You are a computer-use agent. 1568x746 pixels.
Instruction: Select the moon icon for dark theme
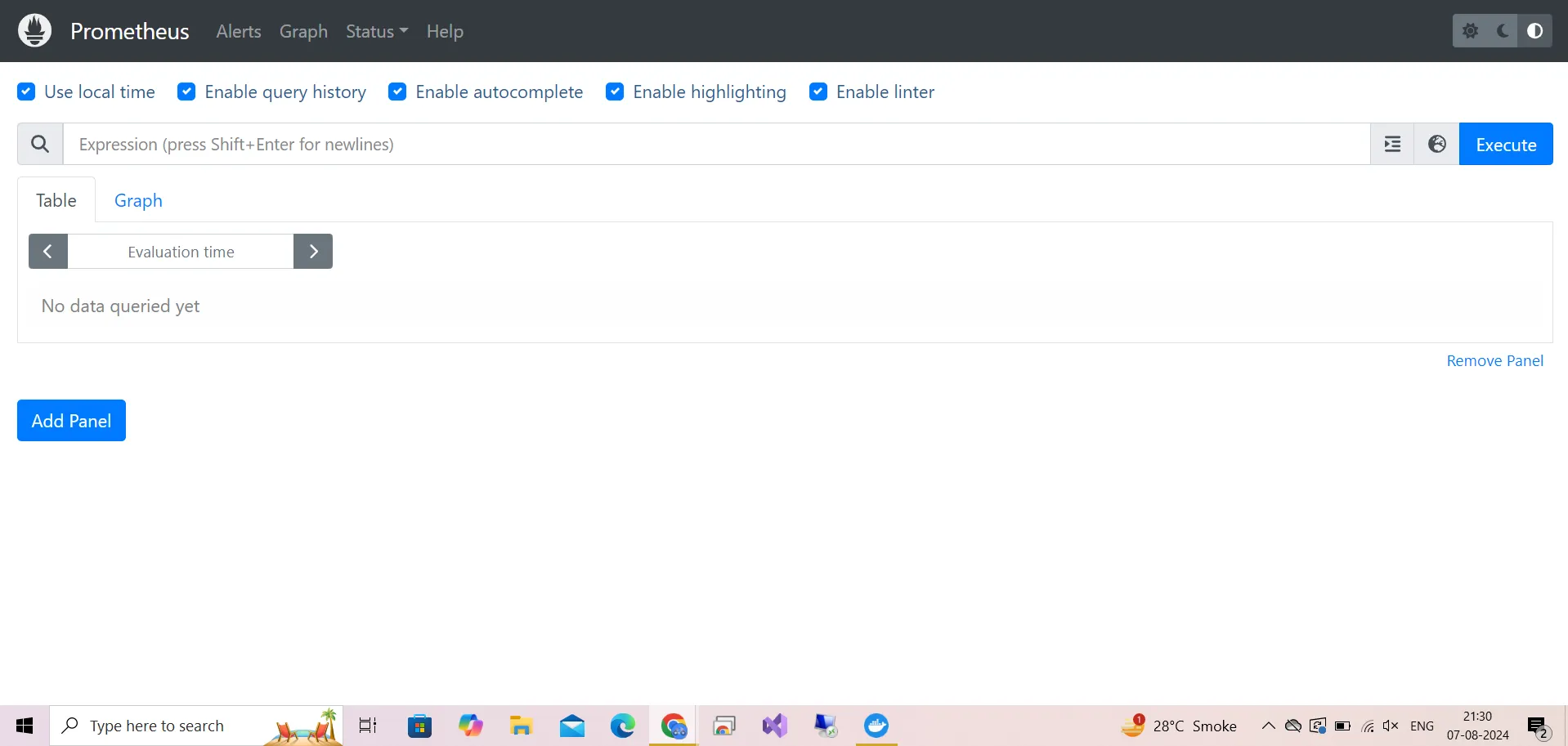[1503, 30]
